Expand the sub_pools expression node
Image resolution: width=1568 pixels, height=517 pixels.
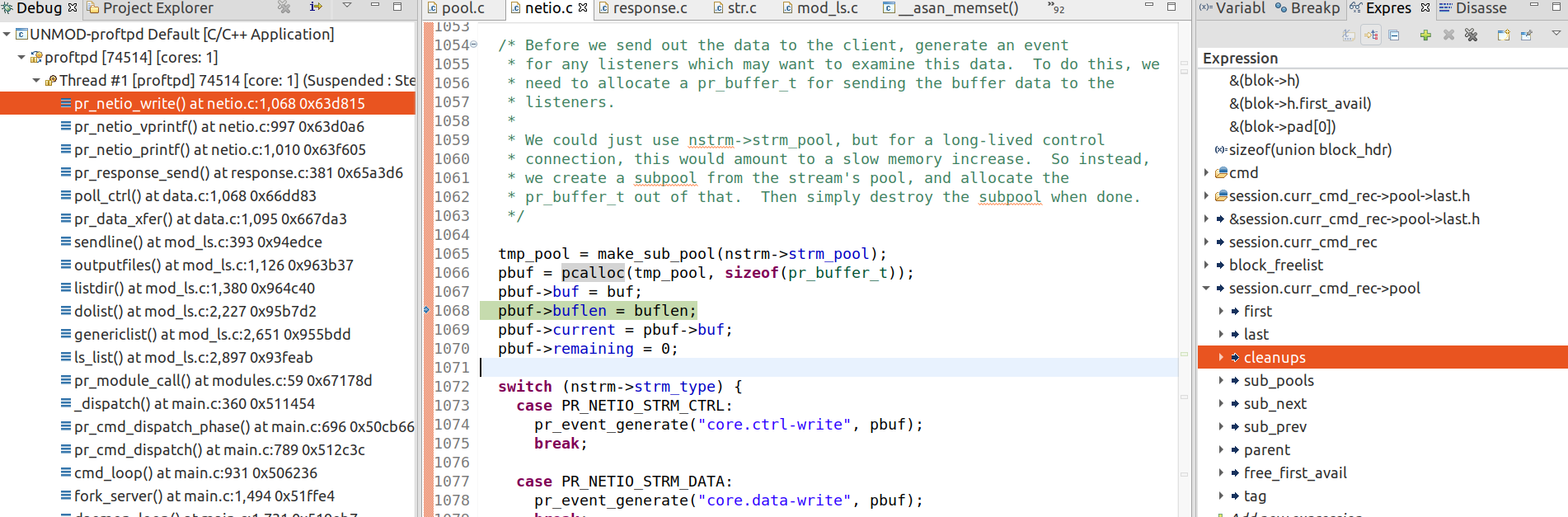click(1221, 380)
